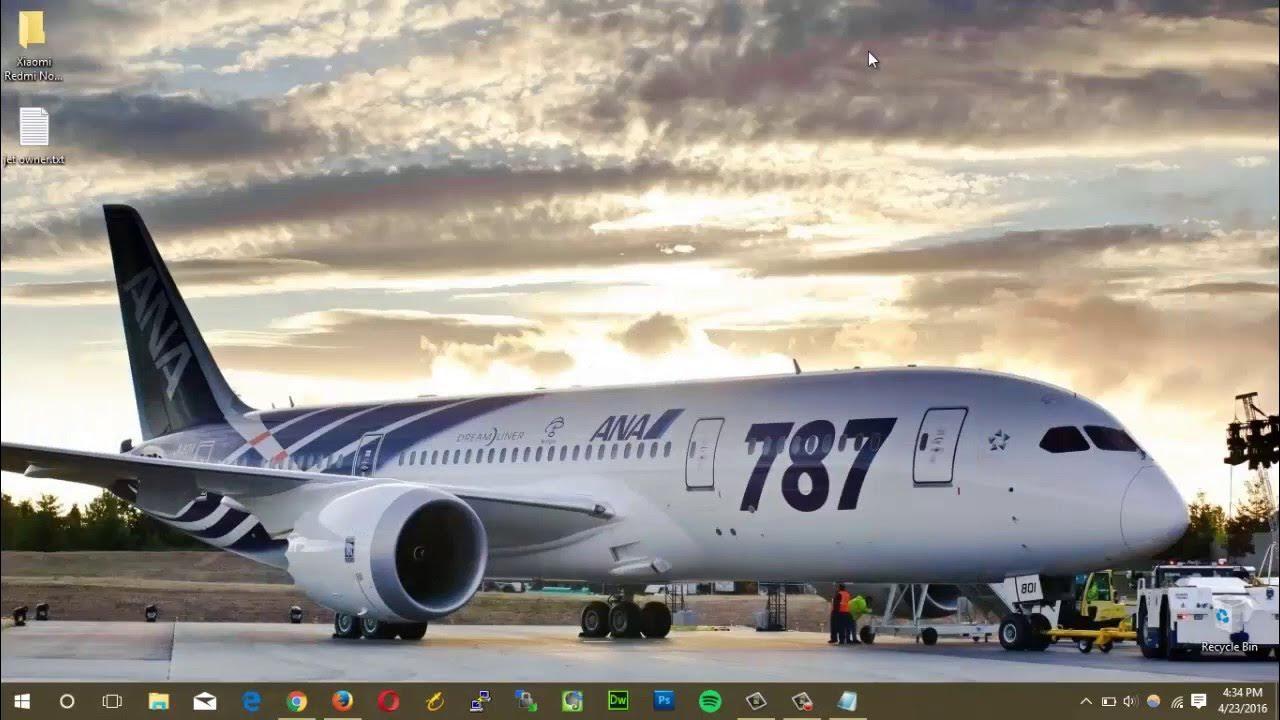Open Adobe Dreamweaver from taskbar

click(618, 701)
